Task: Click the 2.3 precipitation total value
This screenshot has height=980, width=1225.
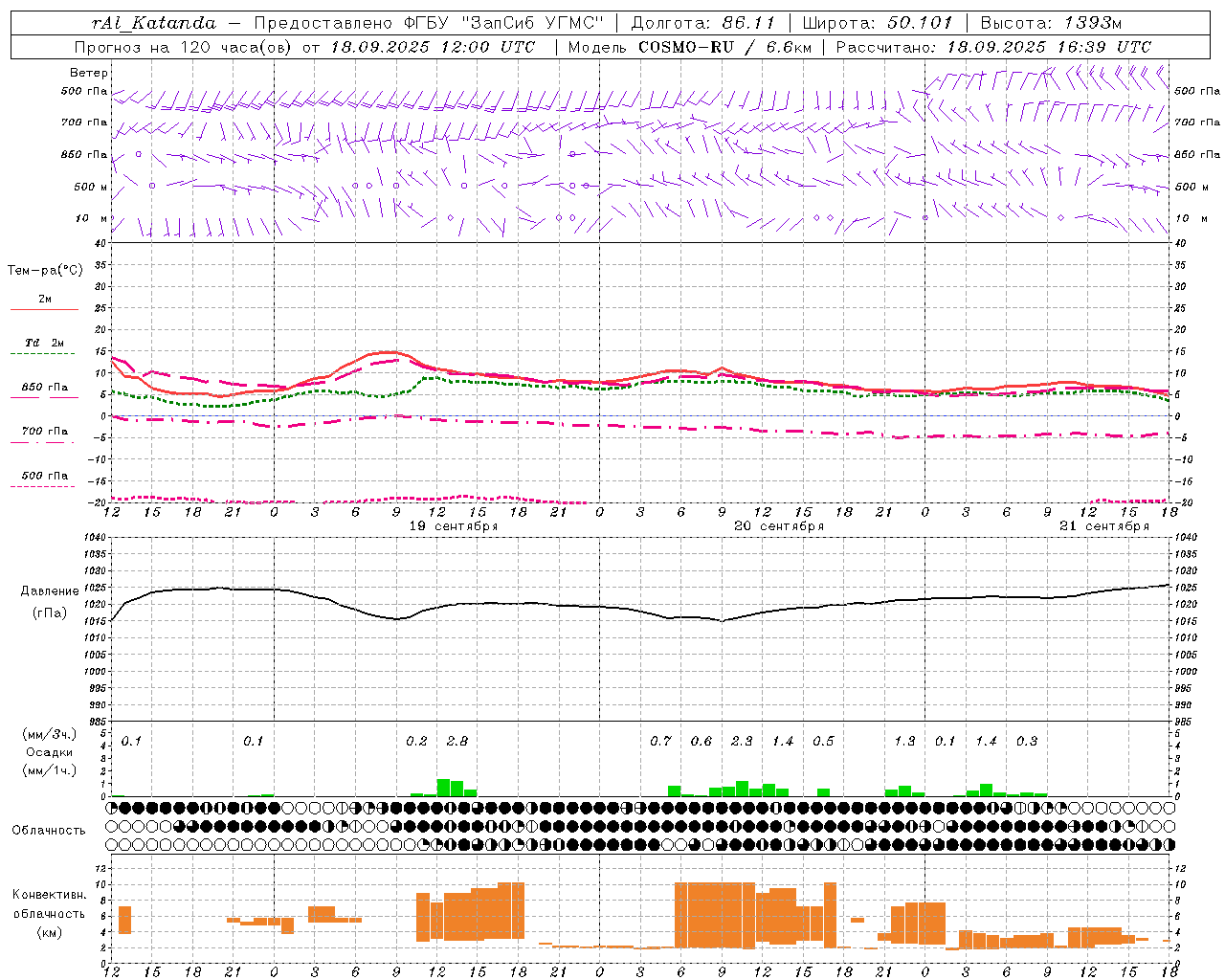Action: click(x=742, y=741)
